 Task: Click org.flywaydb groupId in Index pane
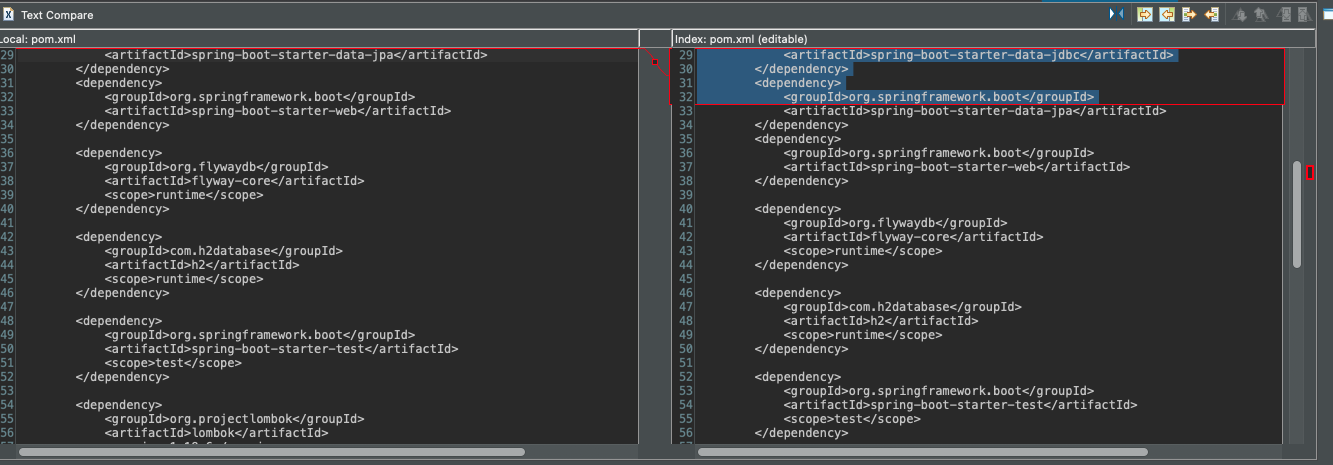pos(895,223)
